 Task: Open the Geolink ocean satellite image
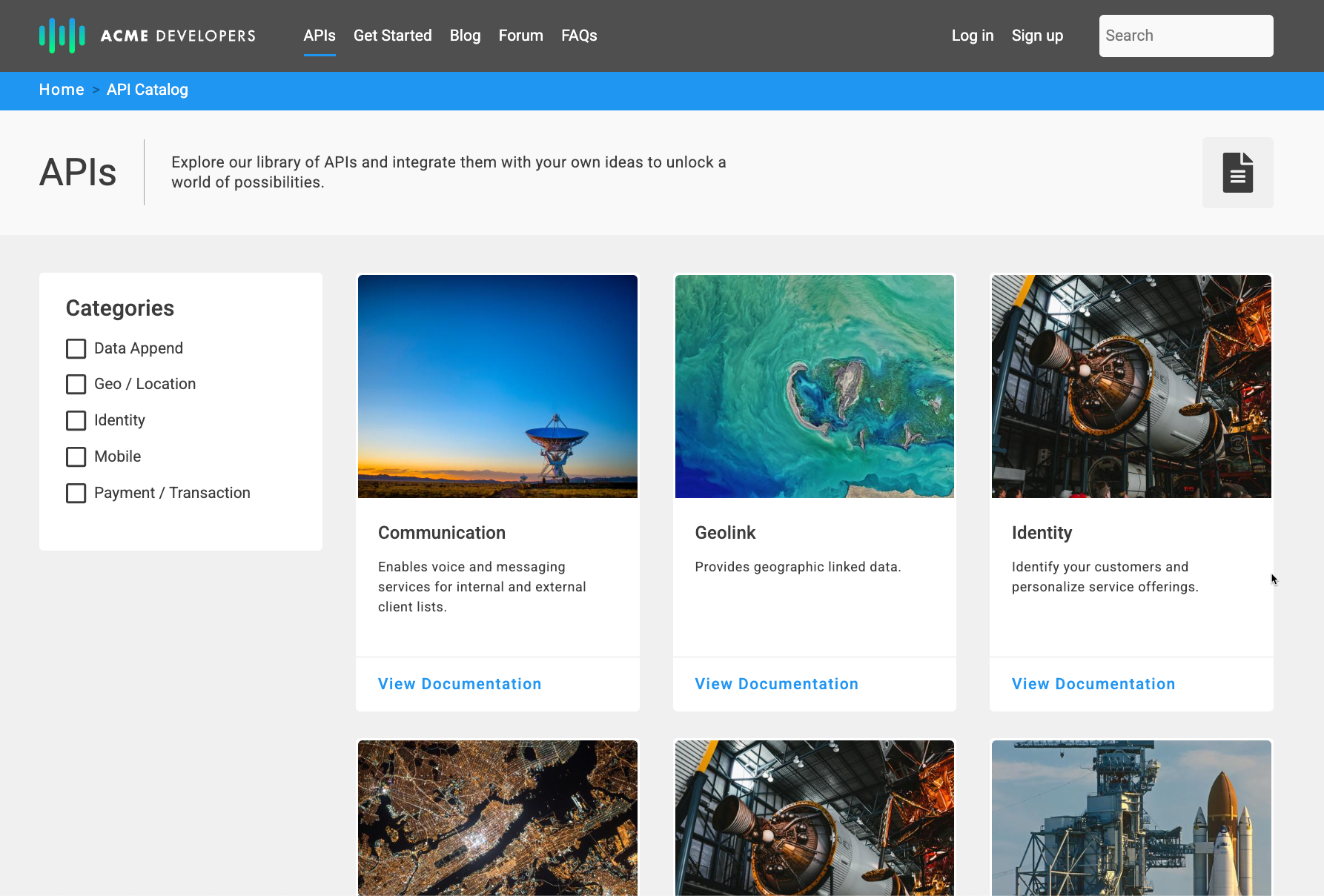815,386
